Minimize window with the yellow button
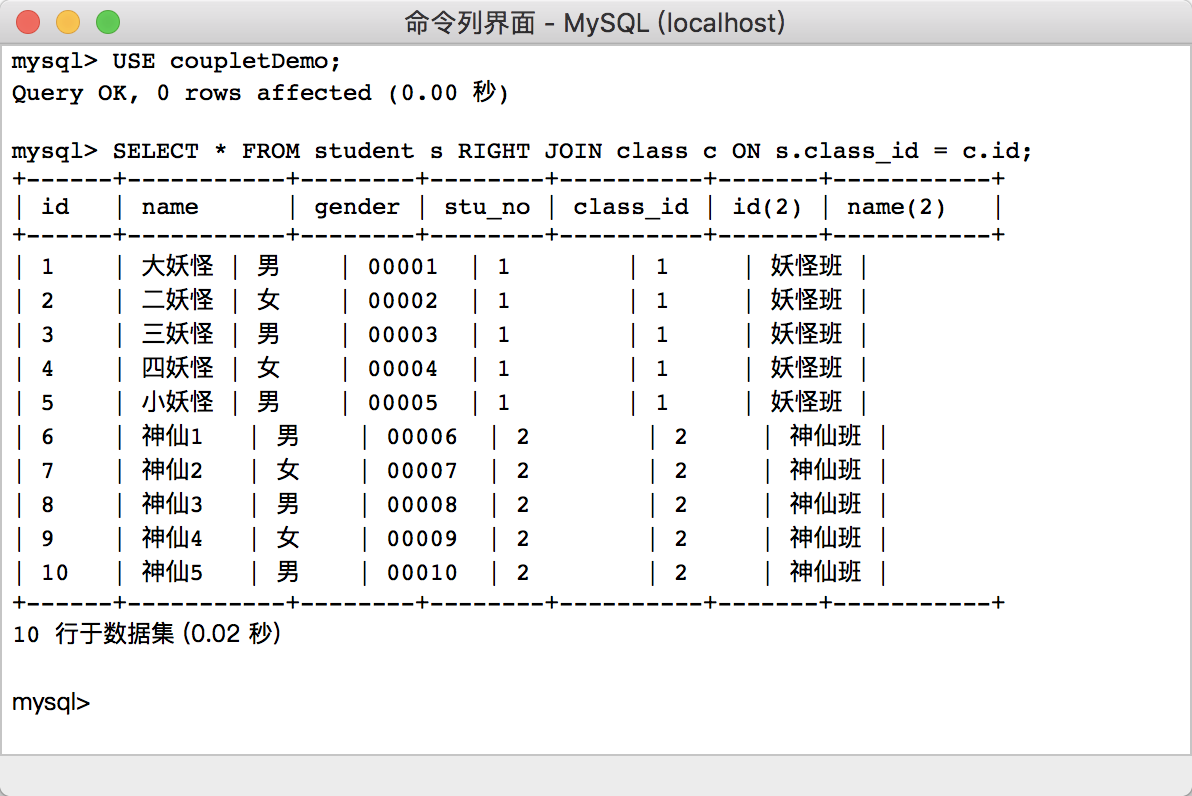Screen dimensions: 1192x796 click(x=68, y=21)
